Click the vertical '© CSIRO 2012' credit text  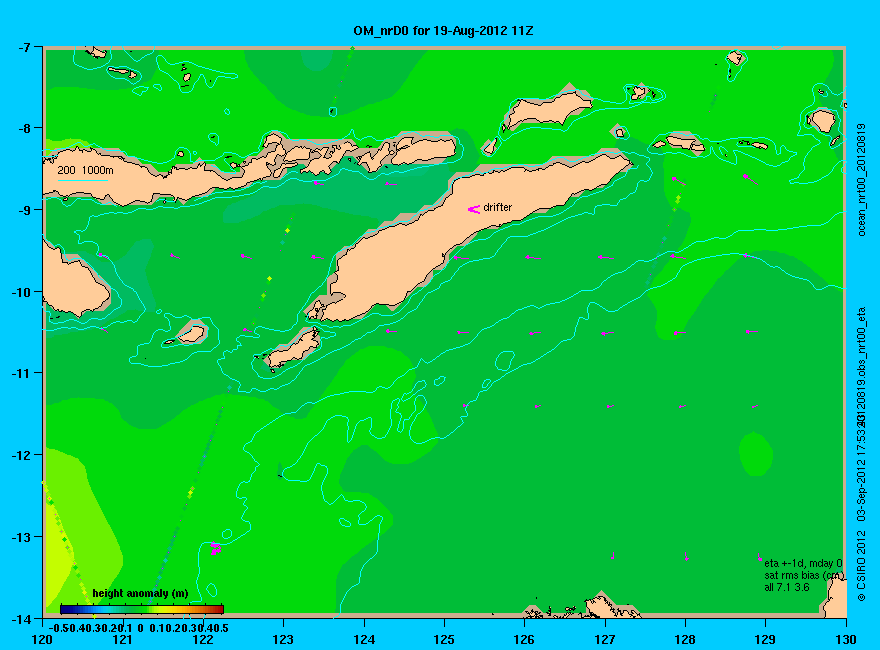pyautogui.click(x=862, y=568)
